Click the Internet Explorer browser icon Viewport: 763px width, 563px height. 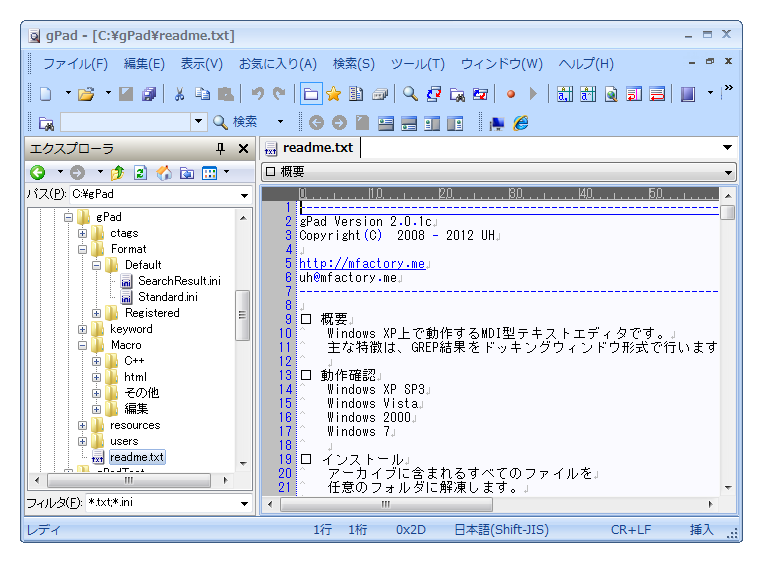pos(520,123)
